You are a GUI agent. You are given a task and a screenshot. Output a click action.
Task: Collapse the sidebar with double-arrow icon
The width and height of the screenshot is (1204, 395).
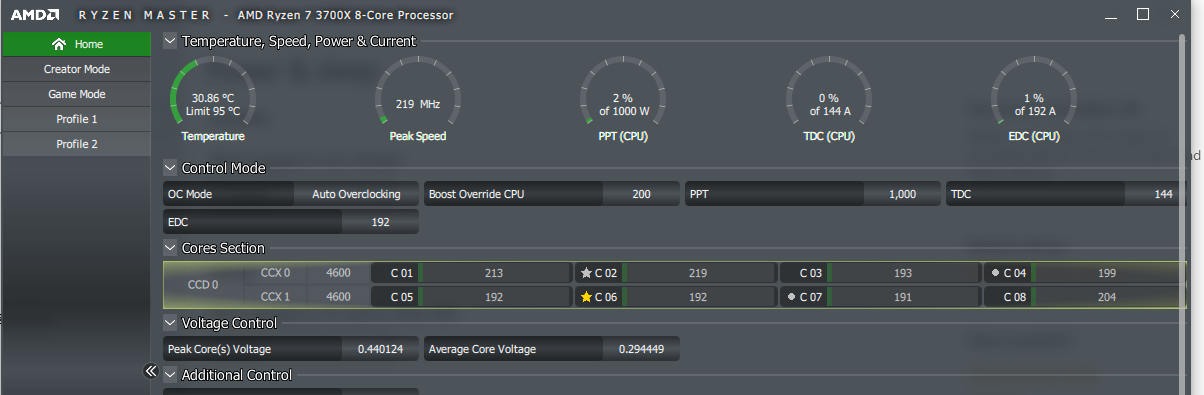[151, 371]
